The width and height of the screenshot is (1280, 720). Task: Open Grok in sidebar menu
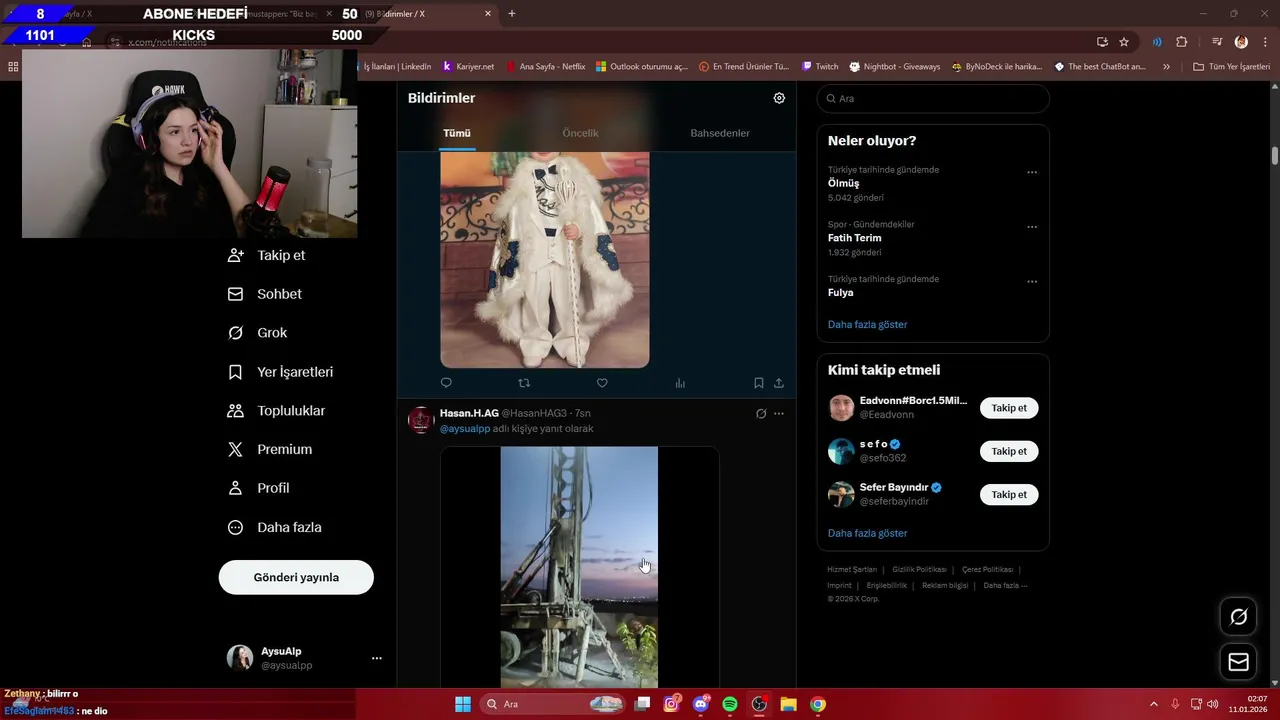(x=258, y=333)
